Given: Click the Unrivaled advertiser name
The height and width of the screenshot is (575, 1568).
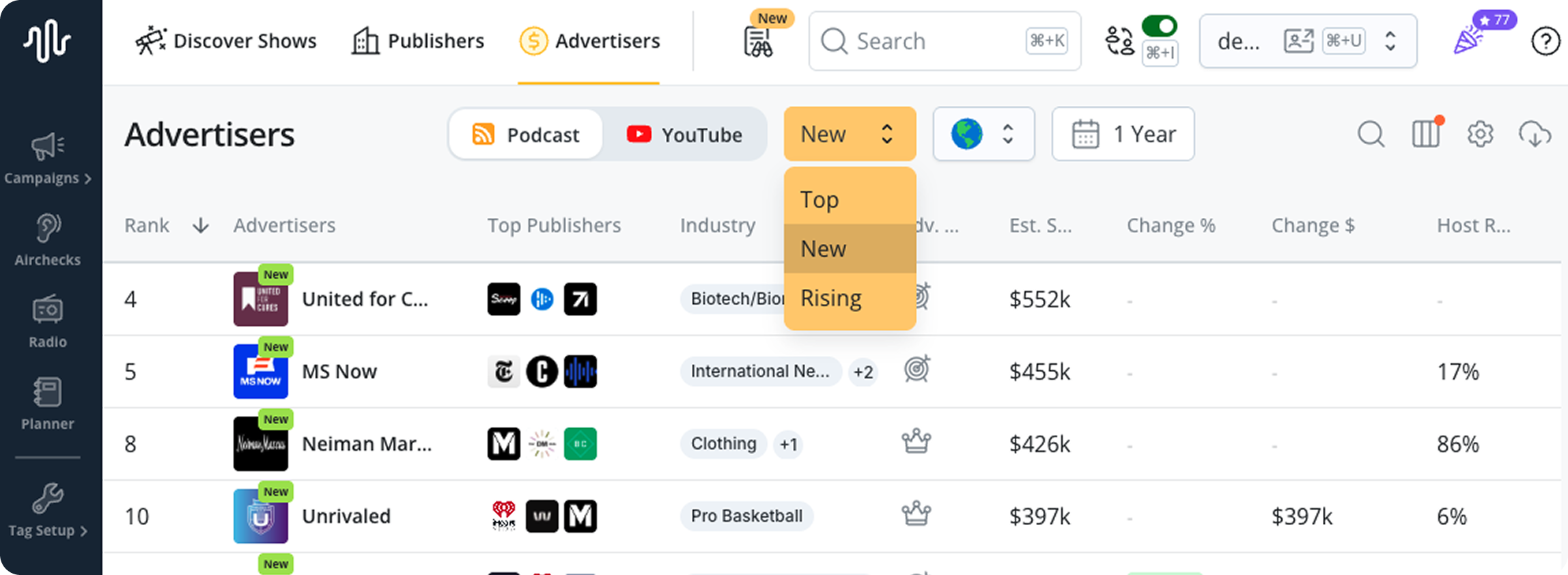Looking at the screenshot, I should 346,516.
